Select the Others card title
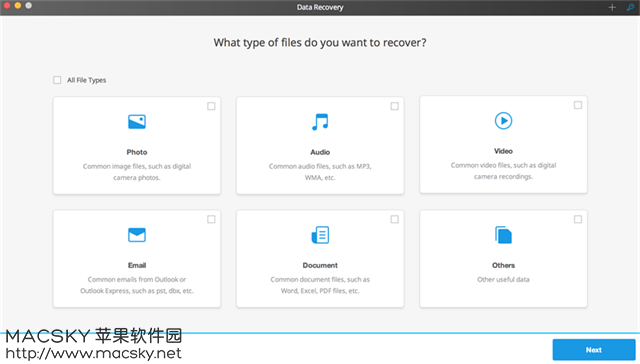Image resolution: width=640 pixels, height=364 pixels. click(x=503, y=265)
